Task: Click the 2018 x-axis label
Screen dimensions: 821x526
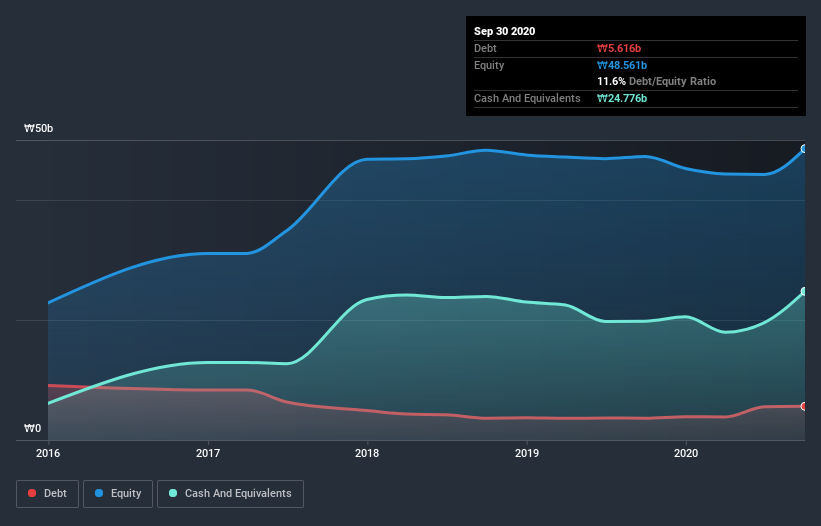Action: coord(367,453)
